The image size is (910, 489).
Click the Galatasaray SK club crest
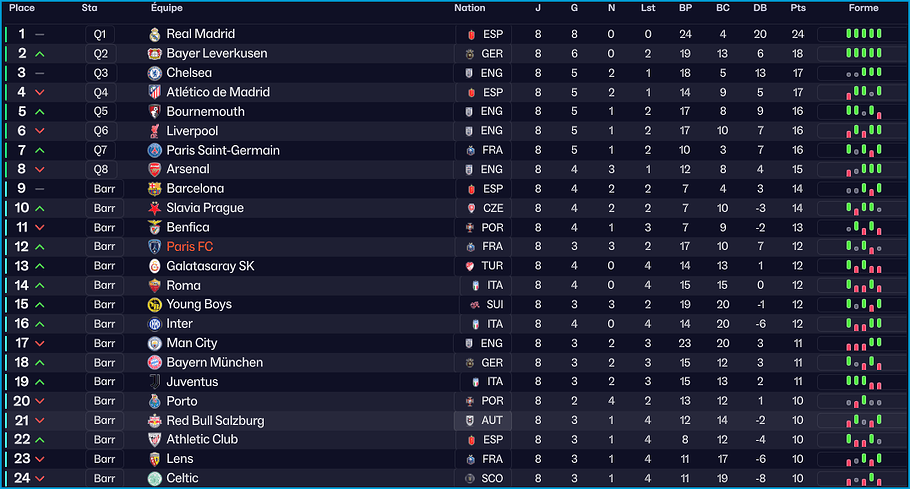pyautogui.click(x=155, y=266)
